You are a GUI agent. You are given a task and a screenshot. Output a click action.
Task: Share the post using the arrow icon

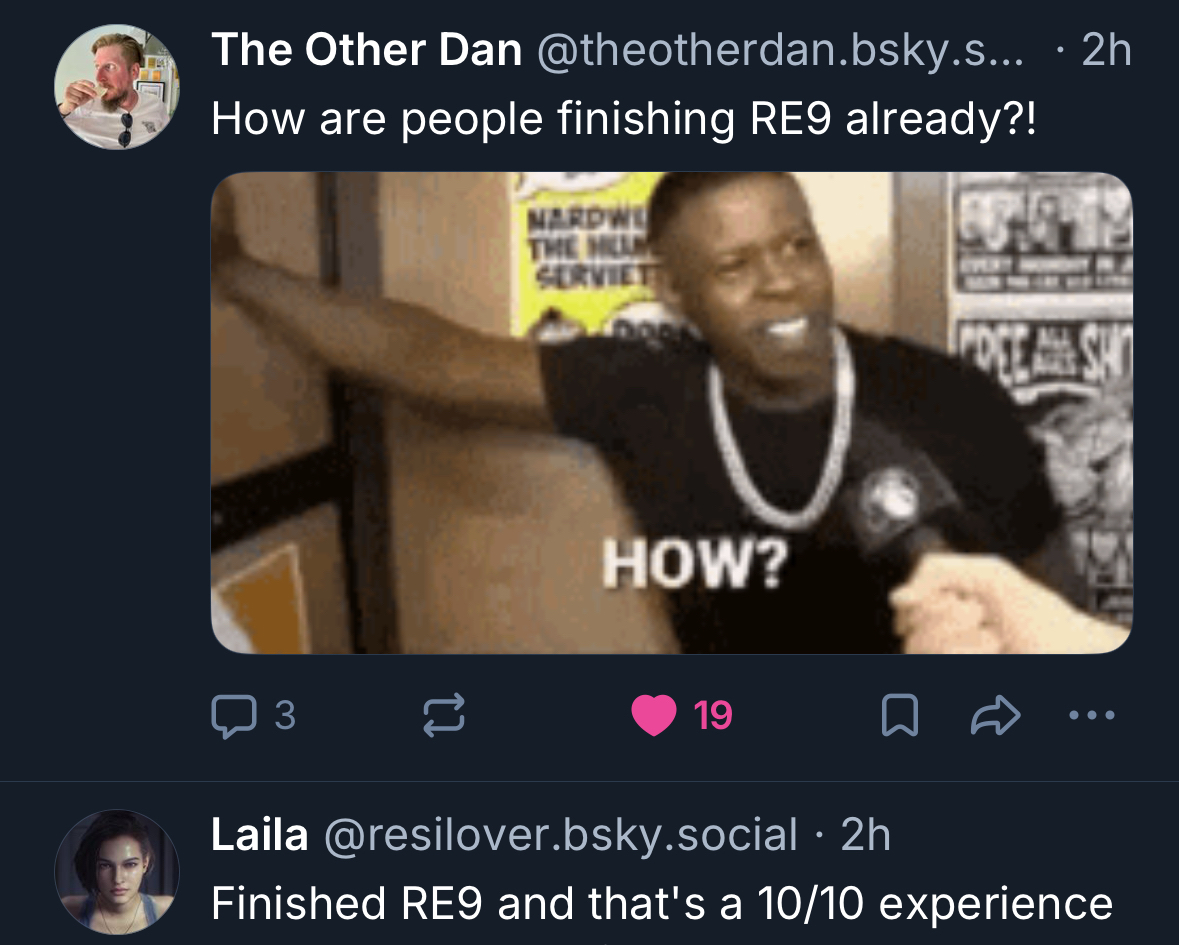(996, 715)
